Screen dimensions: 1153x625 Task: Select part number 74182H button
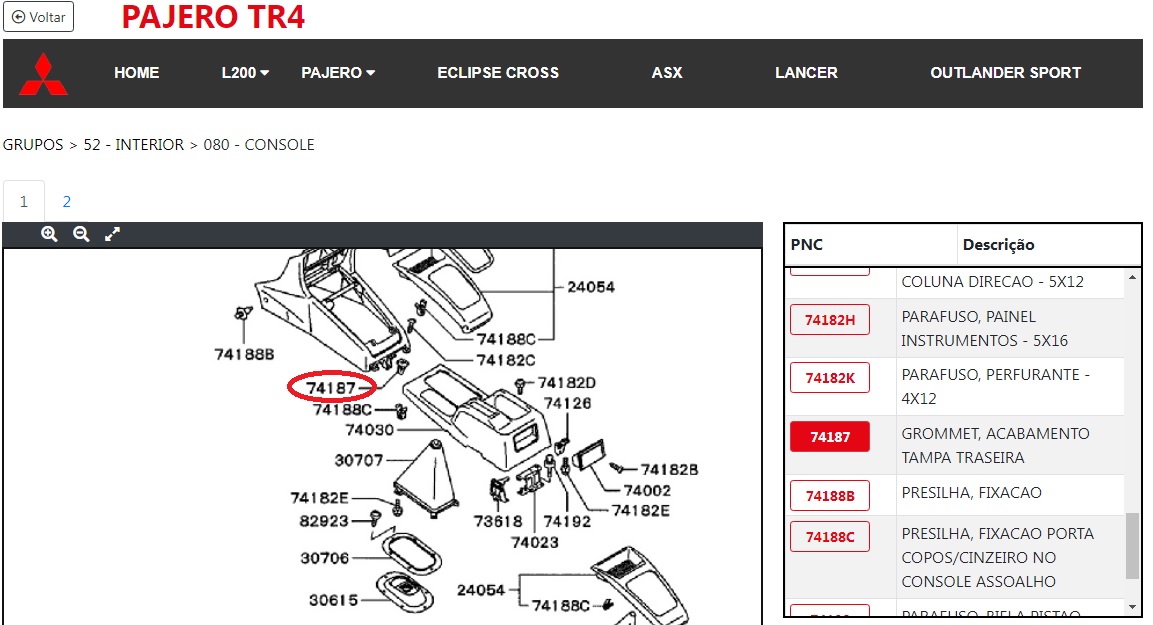pyautogui.click(x=830, y=320)
